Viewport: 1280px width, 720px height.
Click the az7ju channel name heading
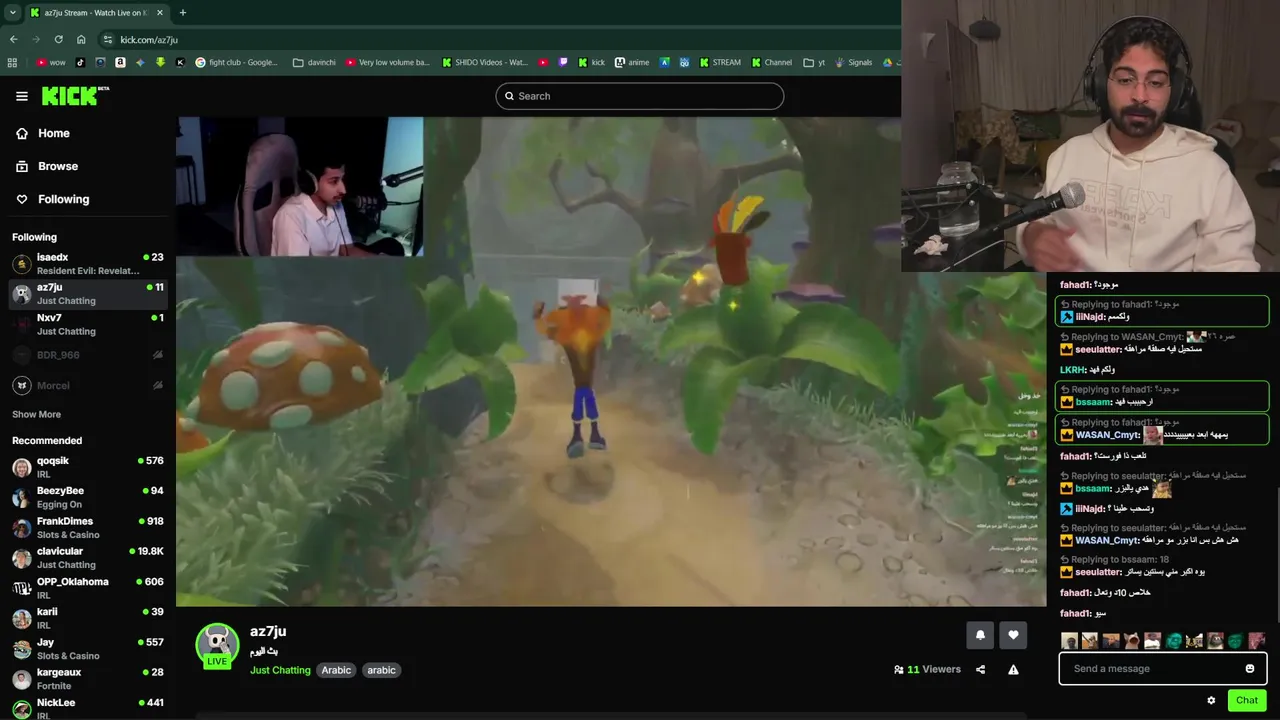point(268,631)
